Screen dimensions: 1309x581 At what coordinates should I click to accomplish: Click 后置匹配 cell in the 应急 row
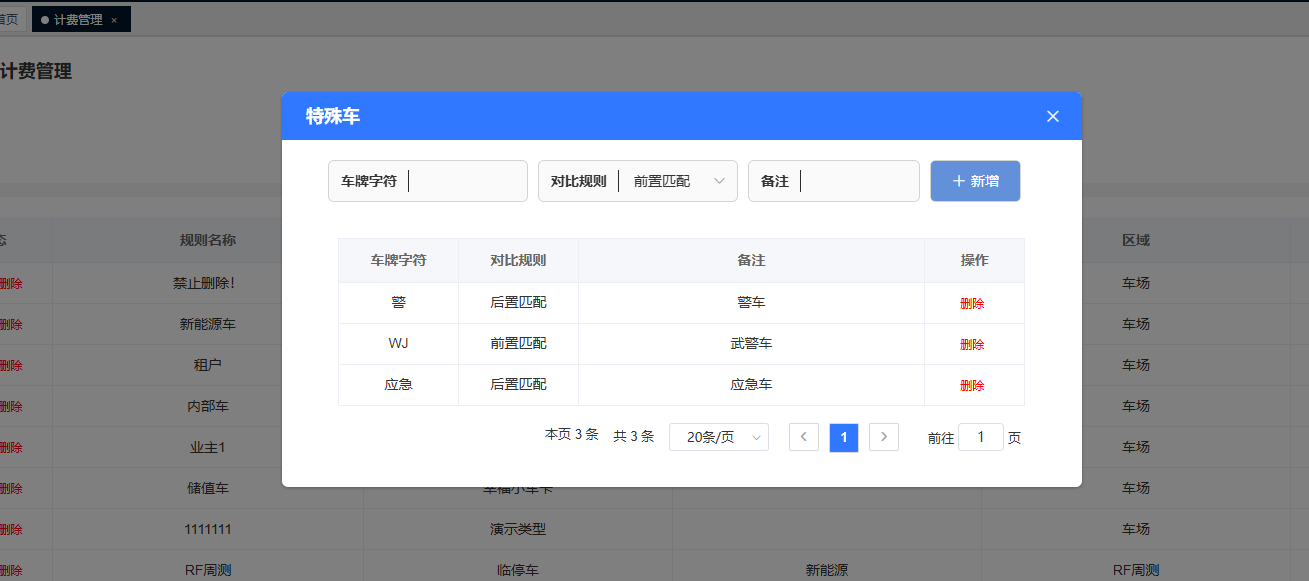tap(518, 384)
